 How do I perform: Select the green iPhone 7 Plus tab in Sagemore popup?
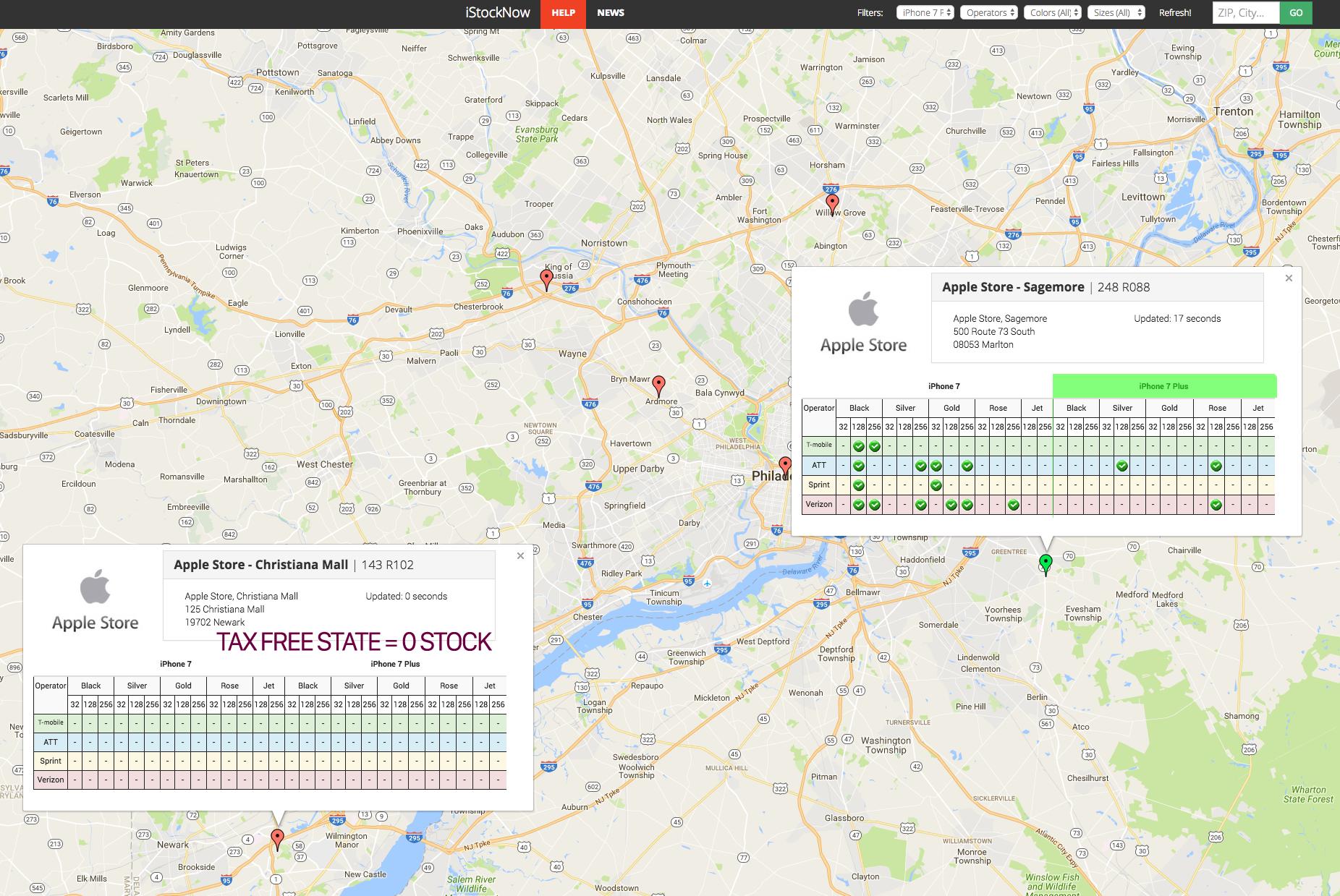pyautogui.click(x=1164, y=386)
